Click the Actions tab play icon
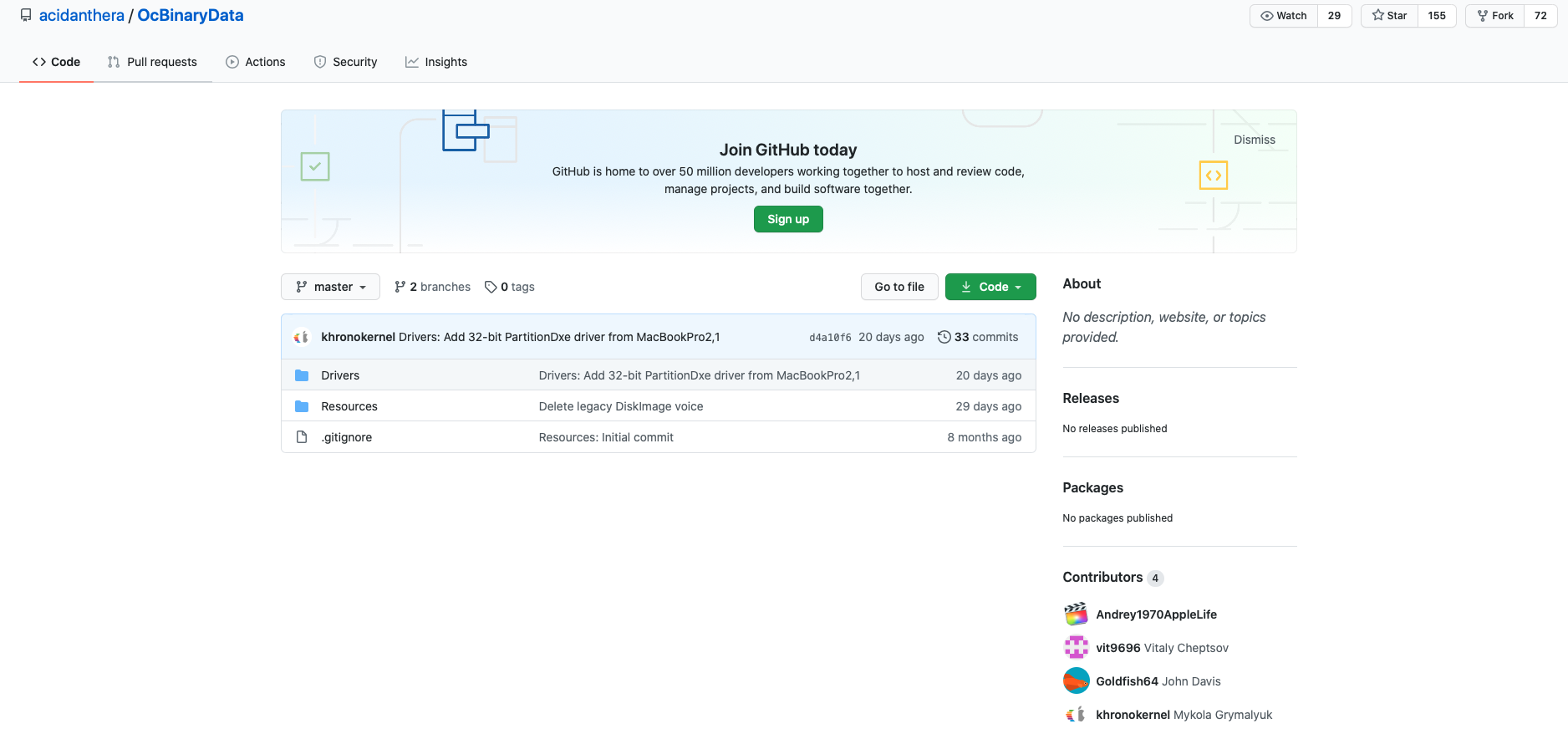Image resolution: width=1568 pixels, height=739 pixels. tap(232, 62)
